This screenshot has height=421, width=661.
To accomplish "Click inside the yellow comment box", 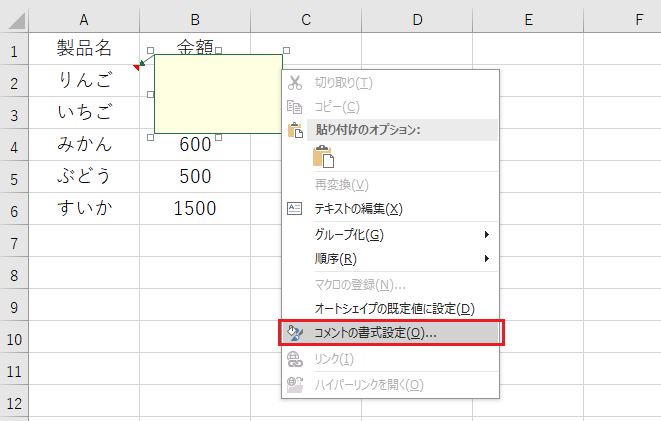I will pyautogui.click(x=218, y=94).
